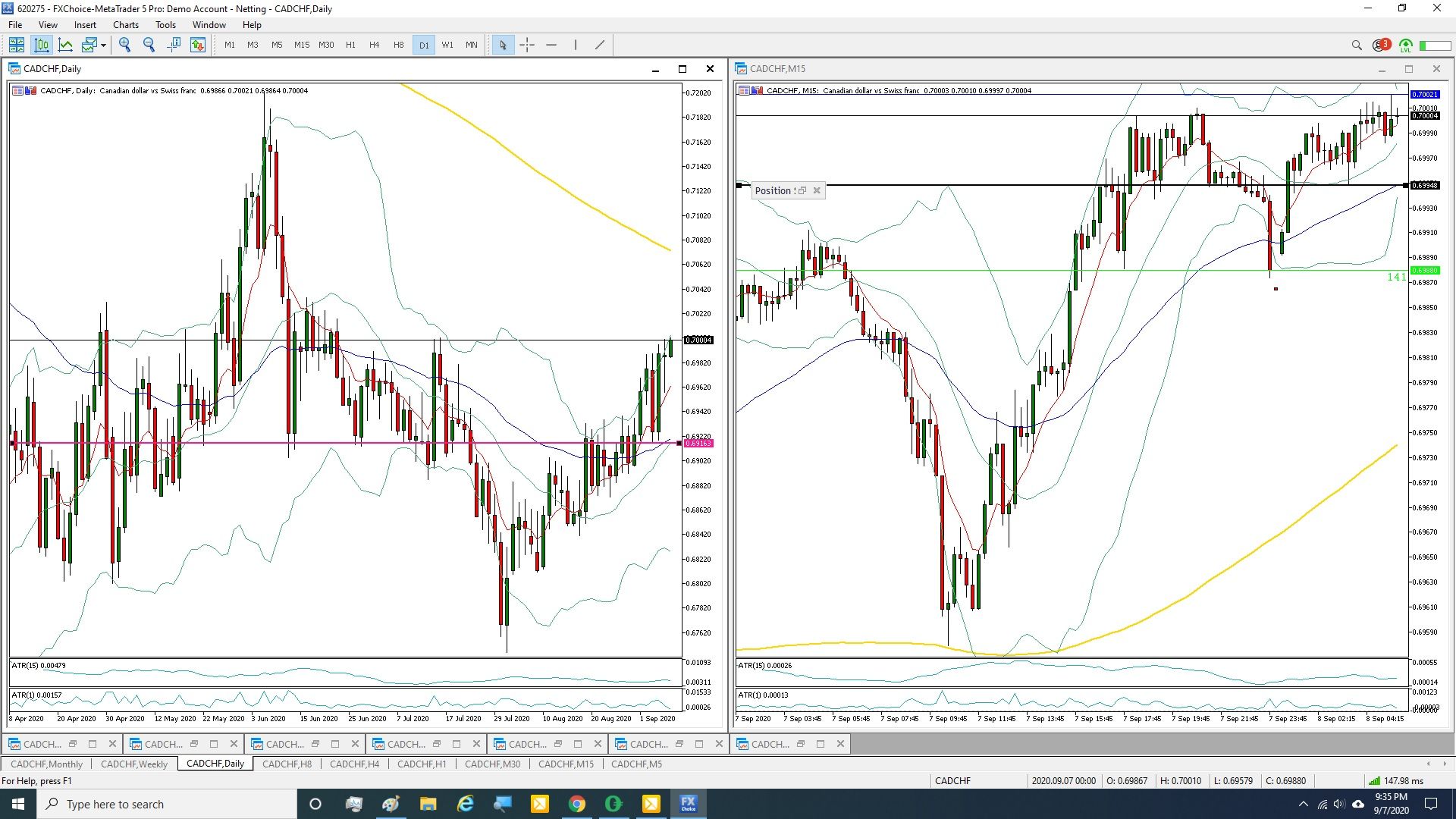Switch to the CADCHF,H1 tab

(422, 764)
